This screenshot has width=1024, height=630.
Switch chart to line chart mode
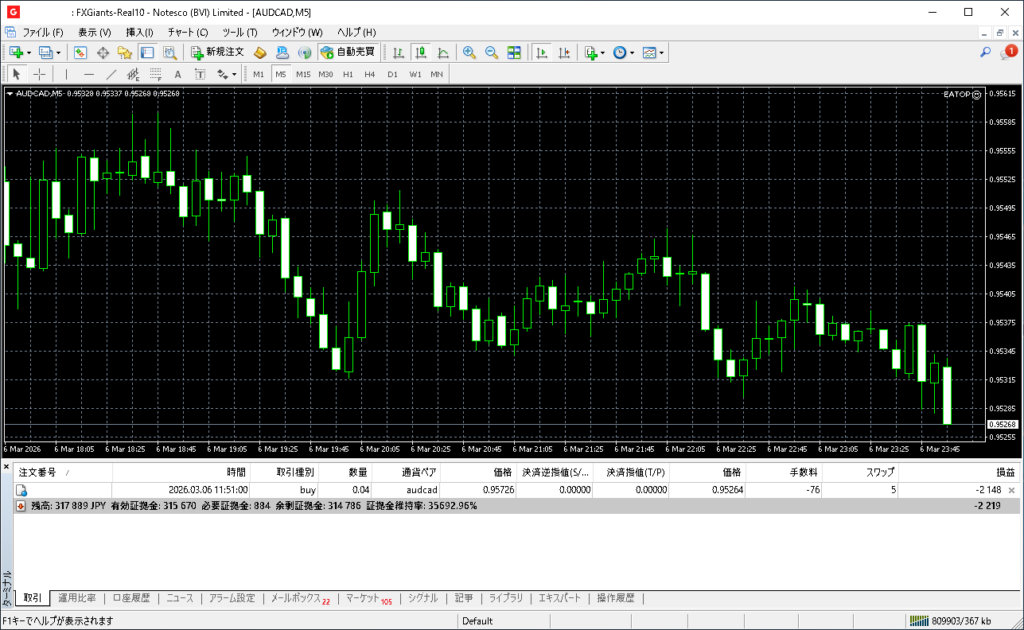tap(443, 52)
